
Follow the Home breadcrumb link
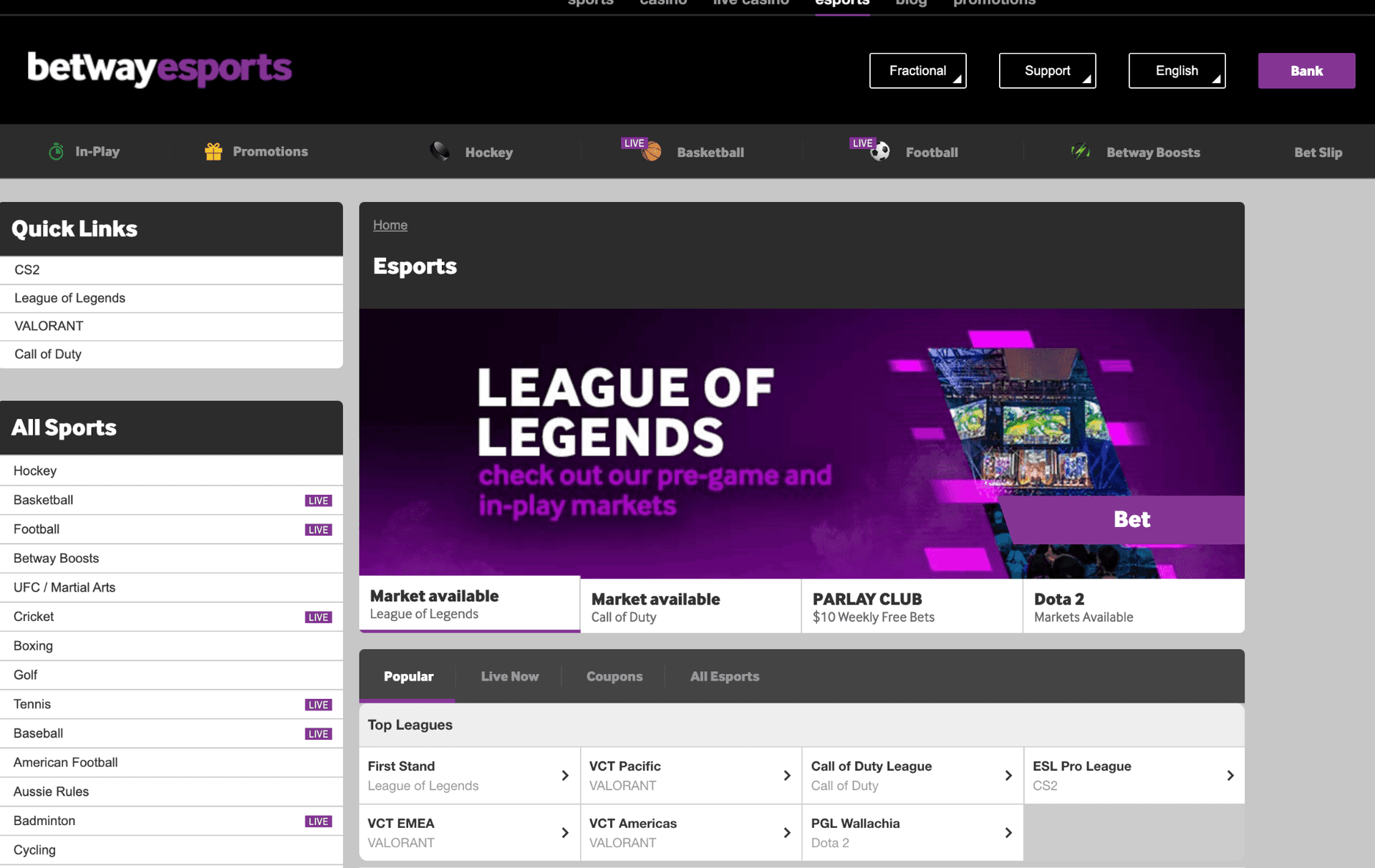(x=390, y=224)
